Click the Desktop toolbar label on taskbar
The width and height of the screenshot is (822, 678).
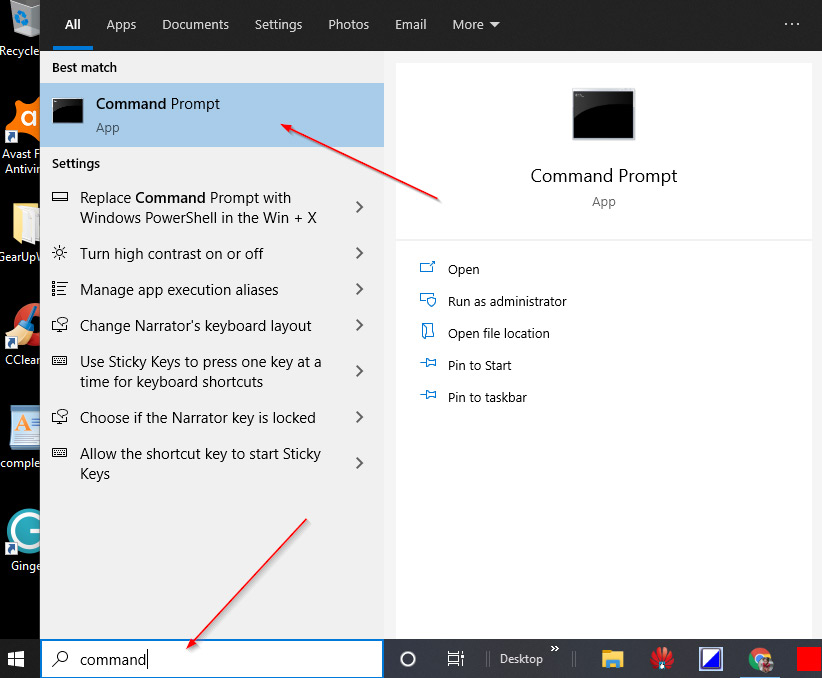[x=521, y=659]
